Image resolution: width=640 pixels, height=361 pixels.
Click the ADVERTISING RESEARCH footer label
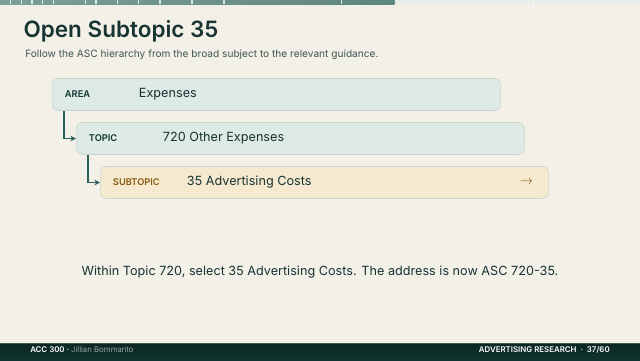pyautogui.click(x=527, y=349)
